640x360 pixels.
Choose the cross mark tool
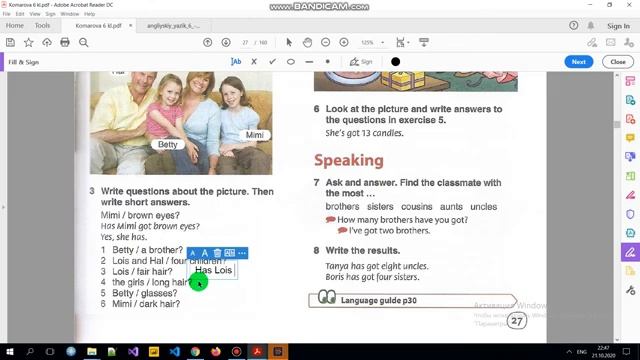tap(254, 62)
